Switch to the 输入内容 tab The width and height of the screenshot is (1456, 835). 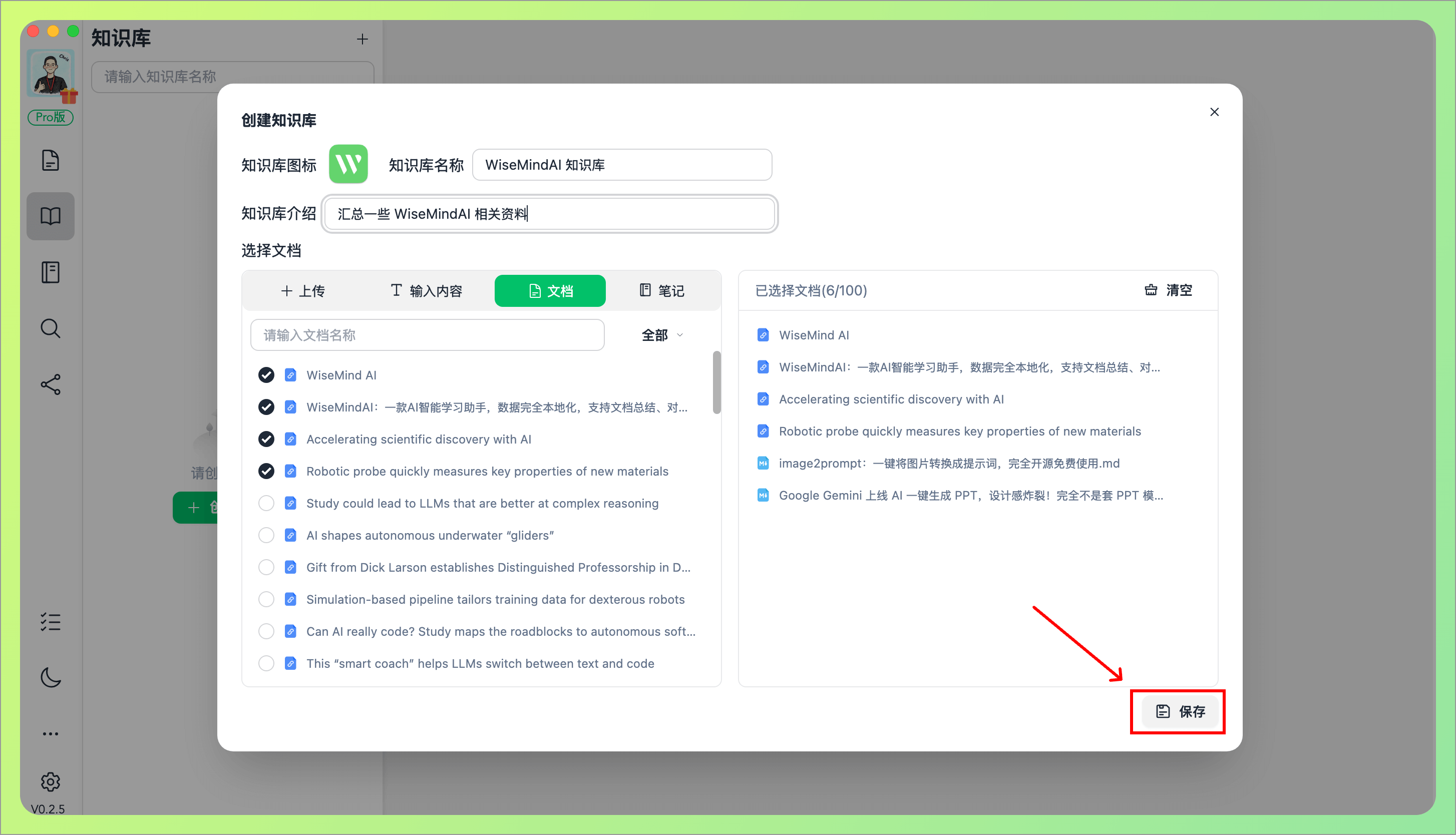[427, 291]
